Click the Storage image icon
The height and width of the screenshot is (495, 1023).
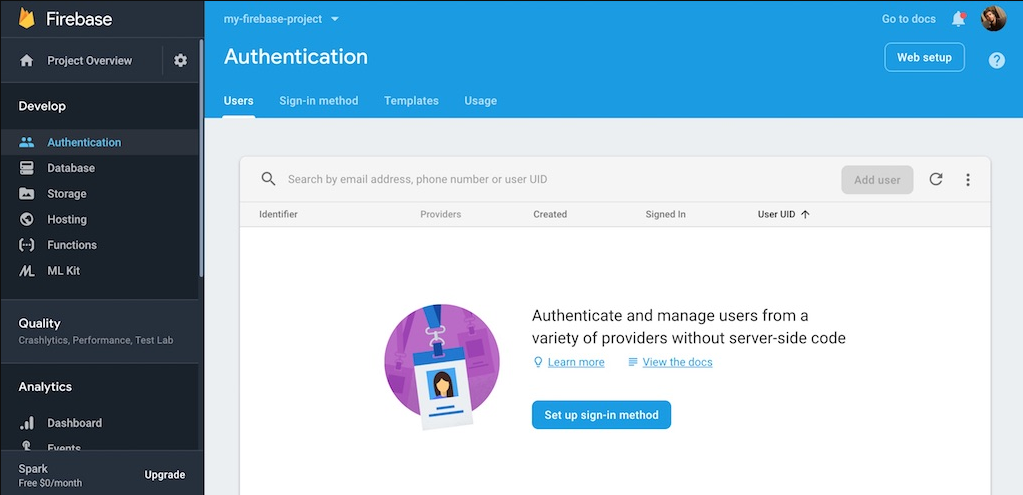coord(27,194)
